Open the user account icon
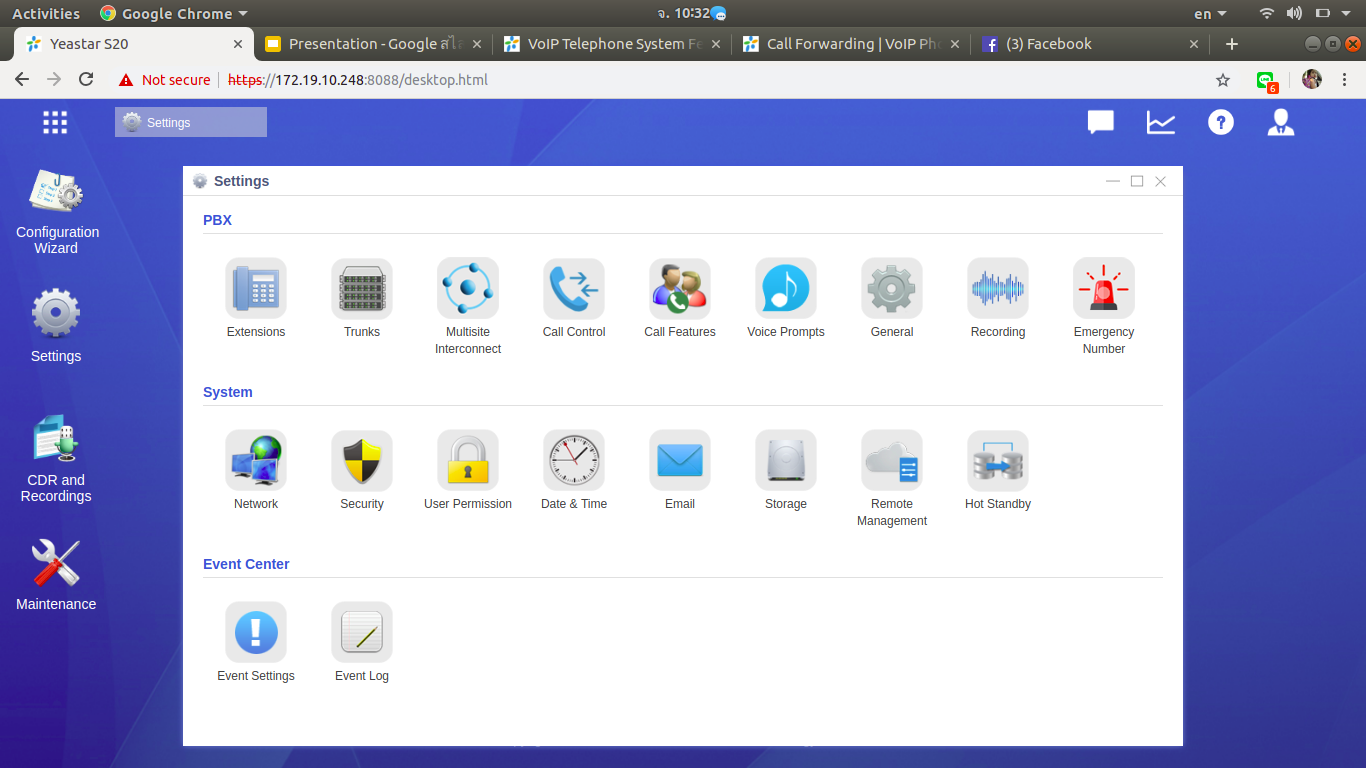 tap(1281, 122)
